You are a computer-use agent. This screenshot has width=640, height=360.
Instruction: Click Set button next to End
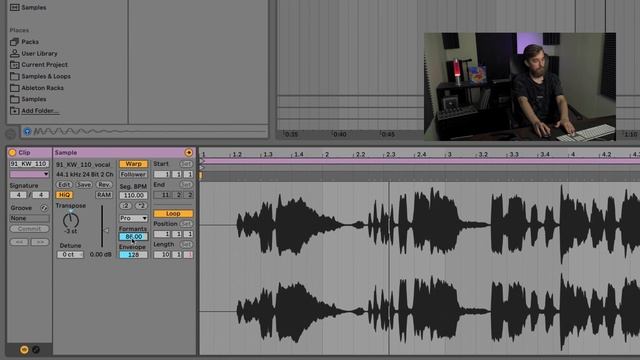[186, 184]
